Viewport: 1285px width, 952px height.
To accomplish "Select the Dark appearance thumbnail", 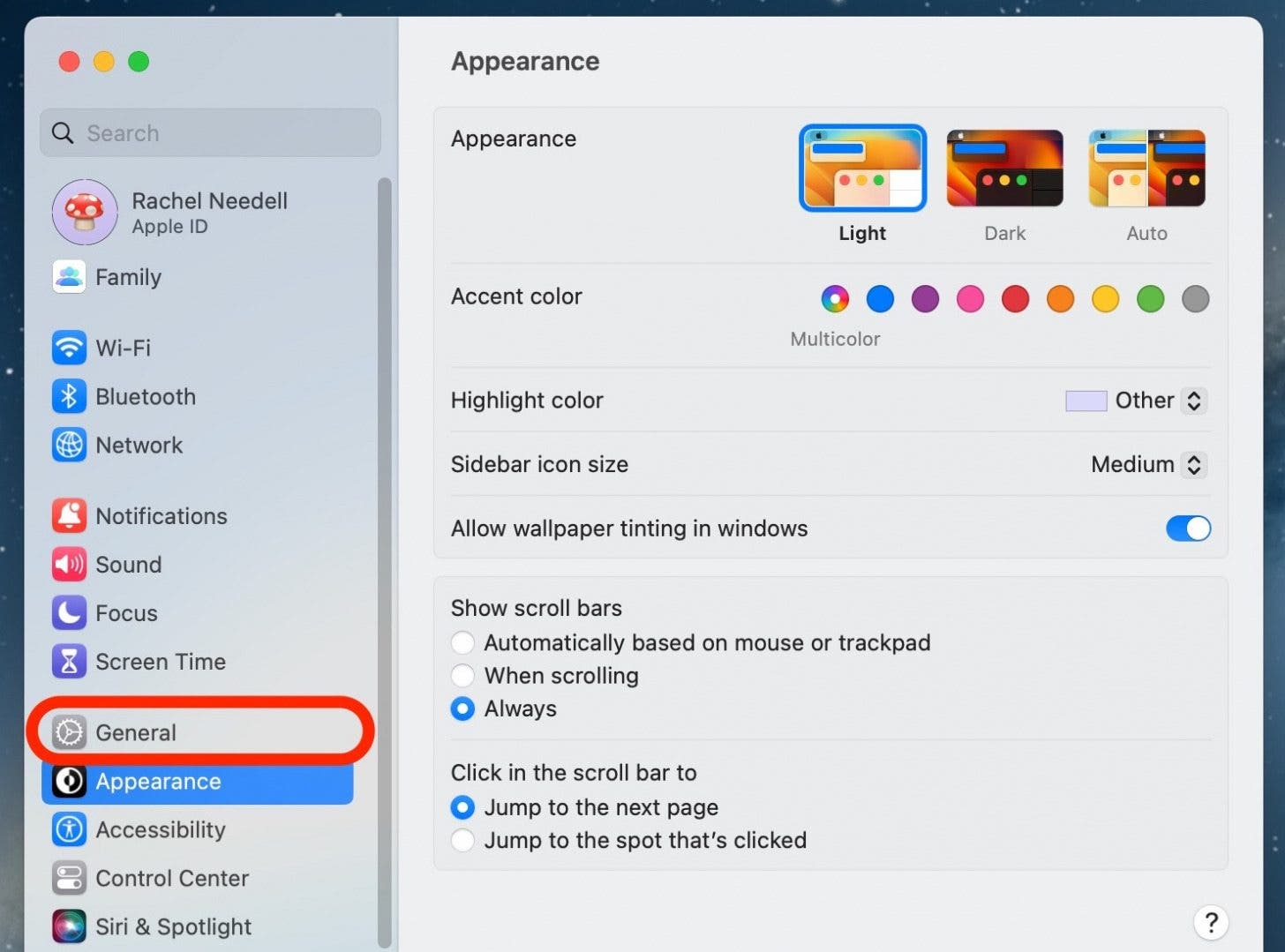I will (1004, 169).
